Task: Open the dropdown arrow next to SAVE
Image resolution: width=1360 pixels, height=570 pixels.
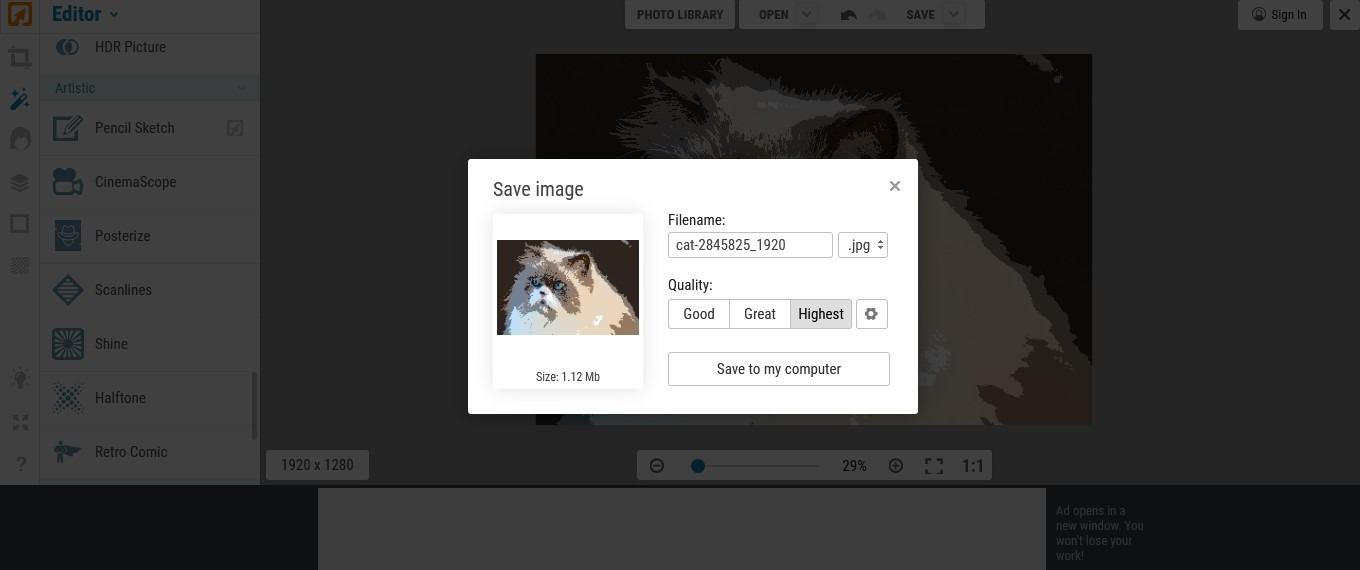Action: 954,15
